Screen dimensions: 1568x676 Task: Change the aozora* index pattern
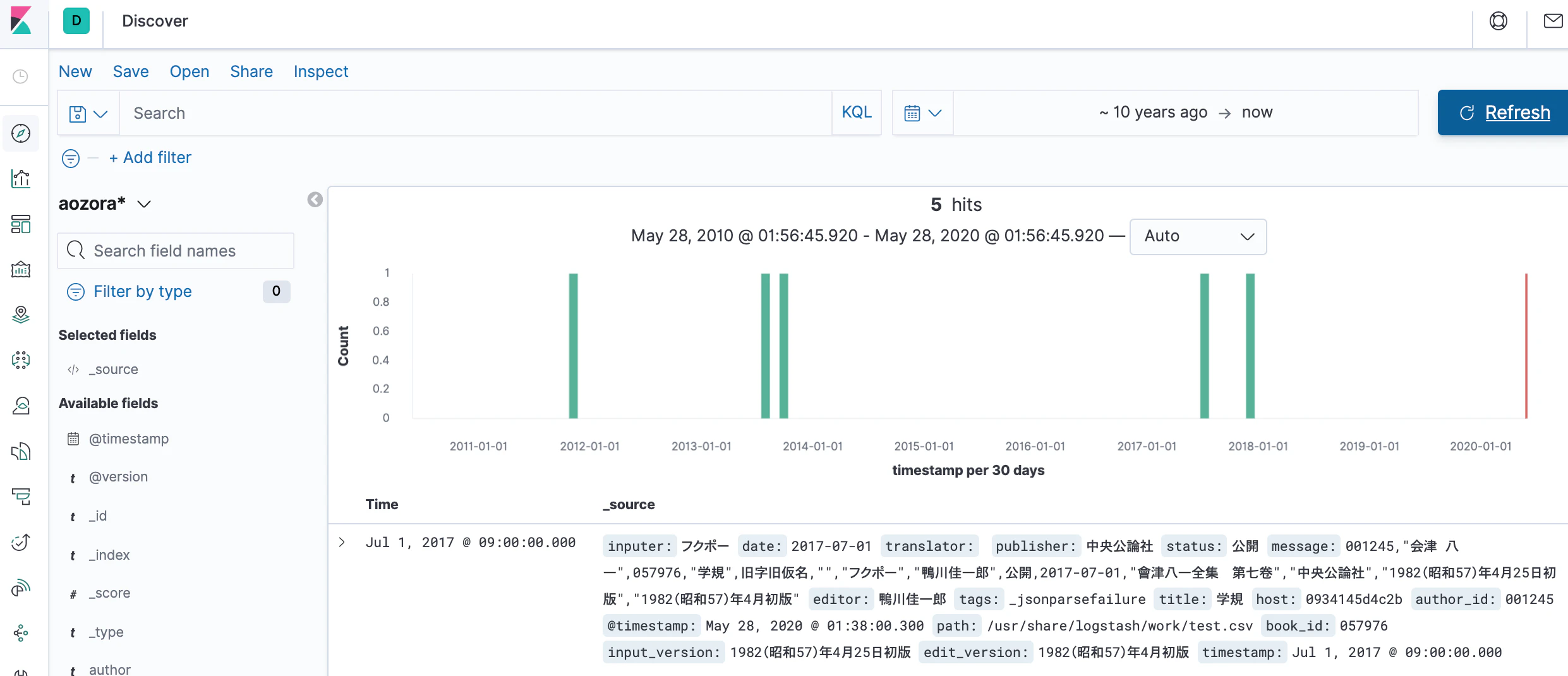(x=105, y=203)
